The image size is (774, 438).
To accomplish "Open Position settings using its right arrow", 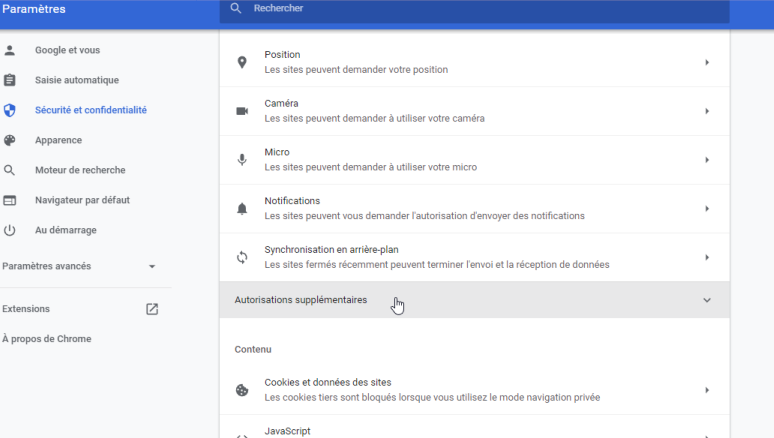I will tap(707, 62).
